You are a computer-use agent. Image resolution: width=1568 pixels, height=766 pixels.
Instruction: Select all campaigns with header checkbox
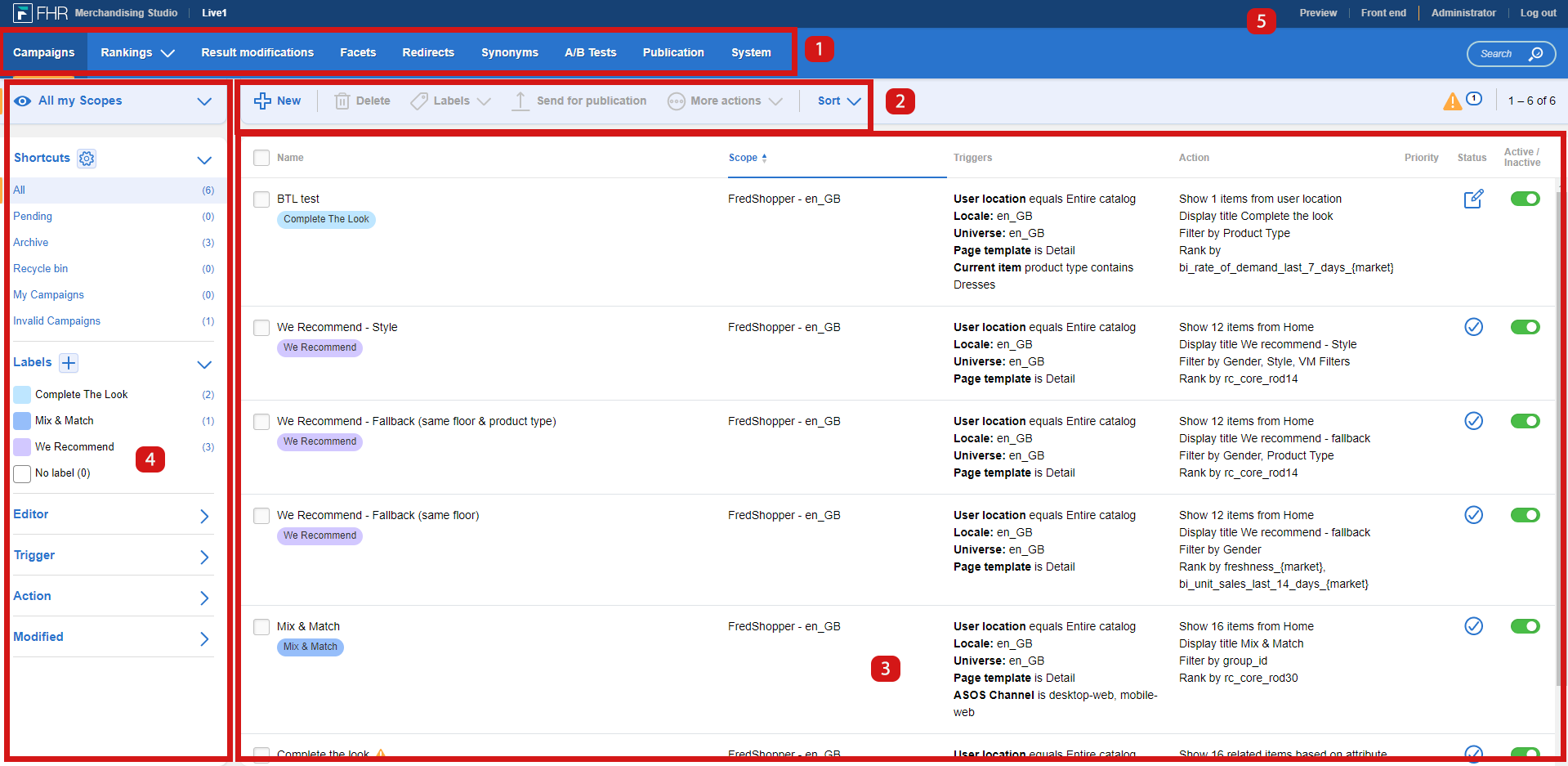coord(261,158)
